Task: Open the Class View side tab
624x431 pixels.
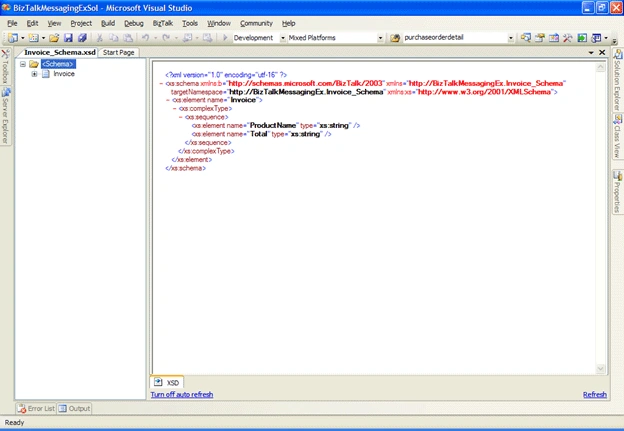Action: pyautogui.click(x=617, y=137)
